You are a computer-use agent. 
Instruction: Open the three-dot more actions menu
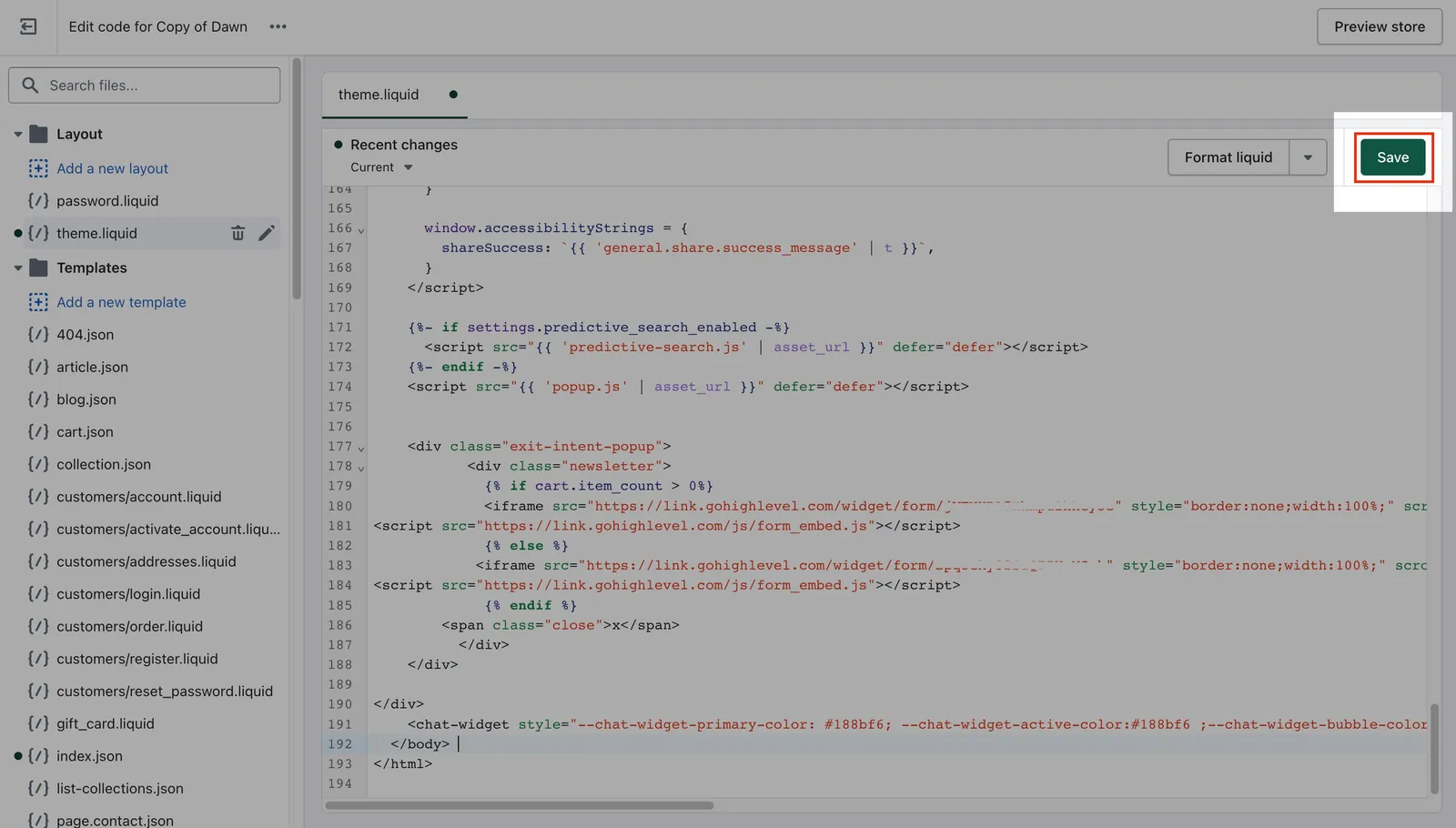pos(278,26)
